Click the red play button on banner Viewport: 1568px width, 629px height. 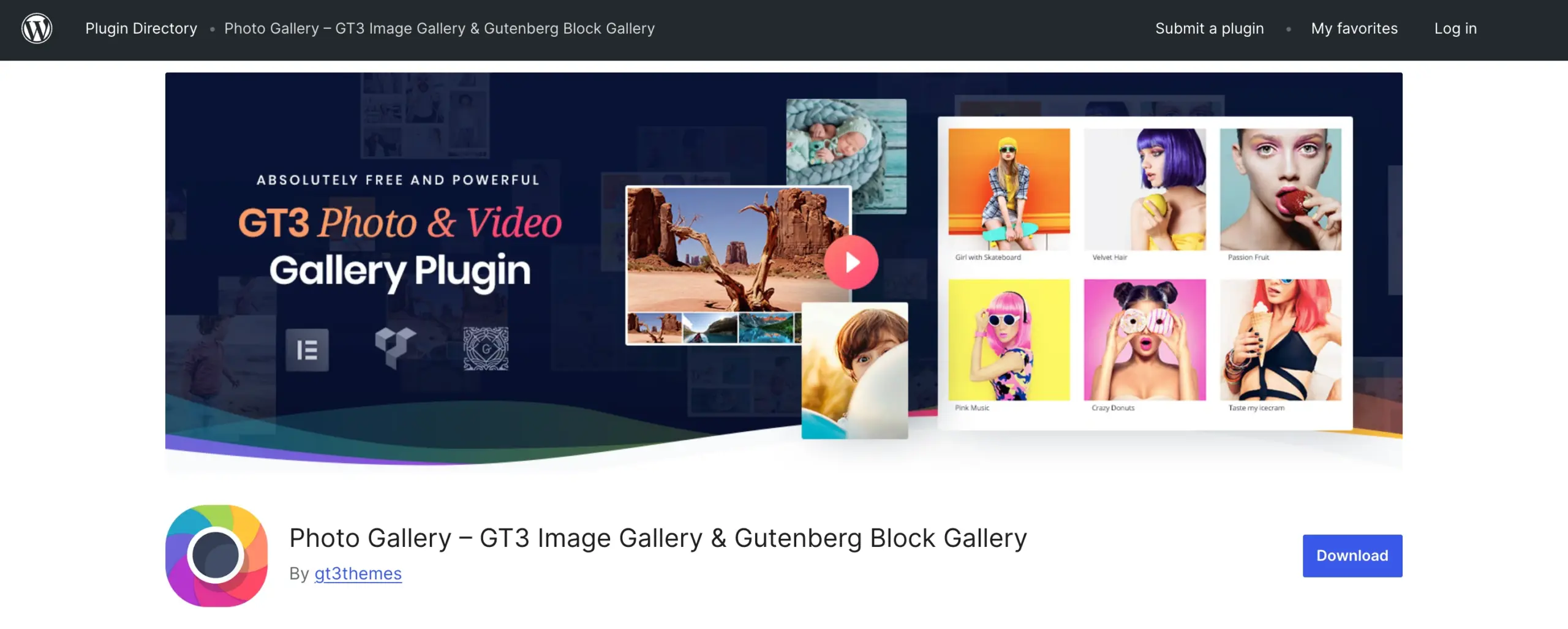pyautogui.click(x=851, y=262)
